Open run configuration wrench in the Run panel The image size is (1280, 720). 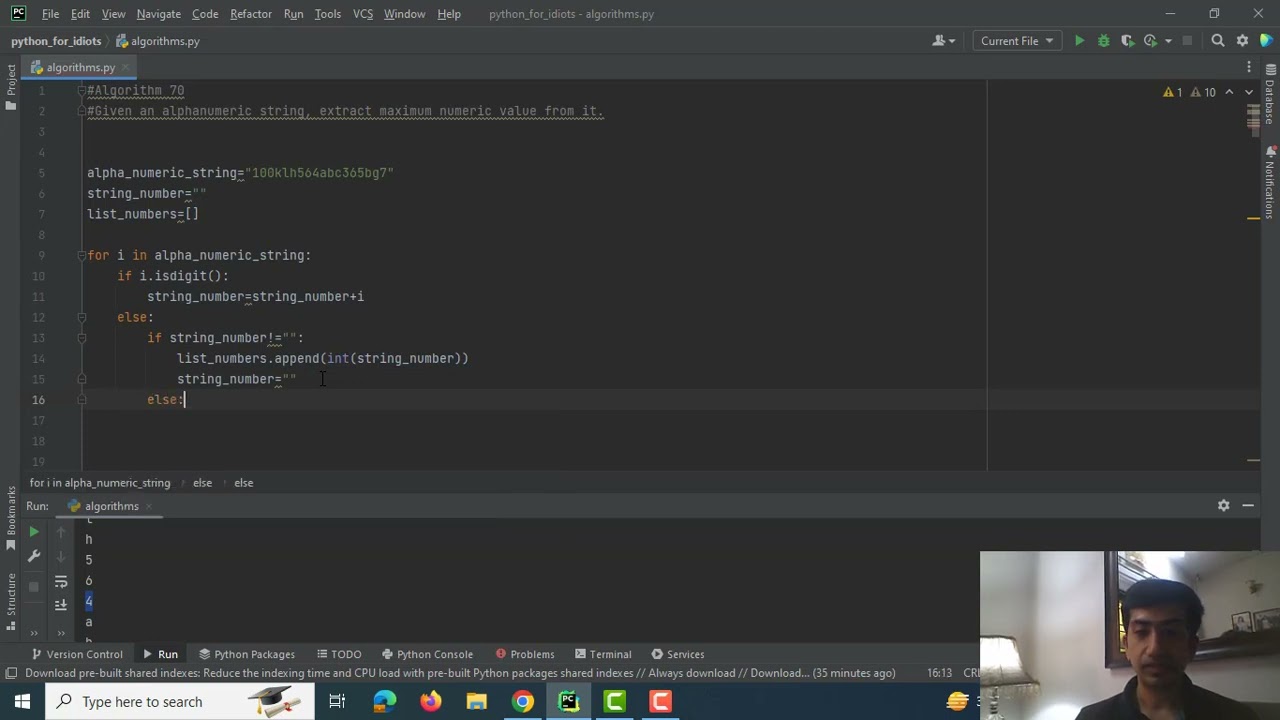(34, 556)
